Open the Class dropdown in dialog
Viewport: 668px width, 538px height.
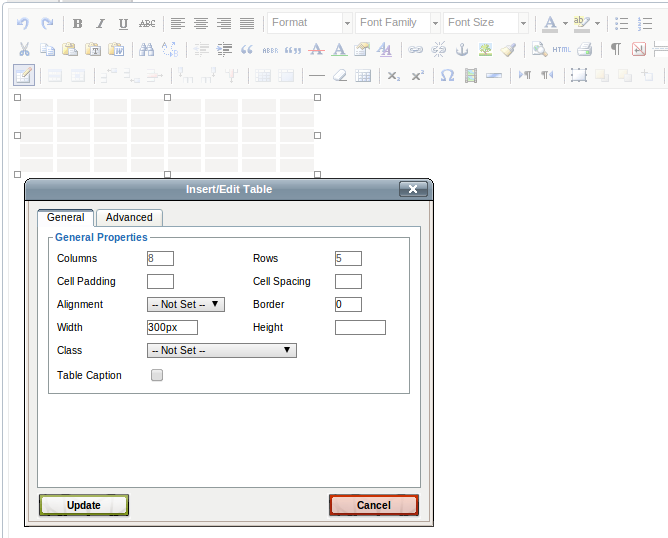click(x=221, y=351)
